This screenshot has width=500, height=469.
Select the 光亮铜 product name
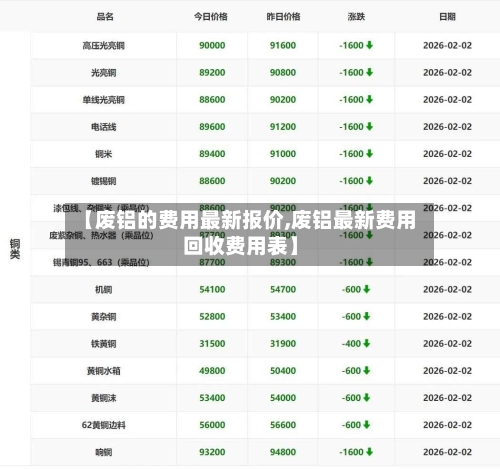(x=104, y=73)
